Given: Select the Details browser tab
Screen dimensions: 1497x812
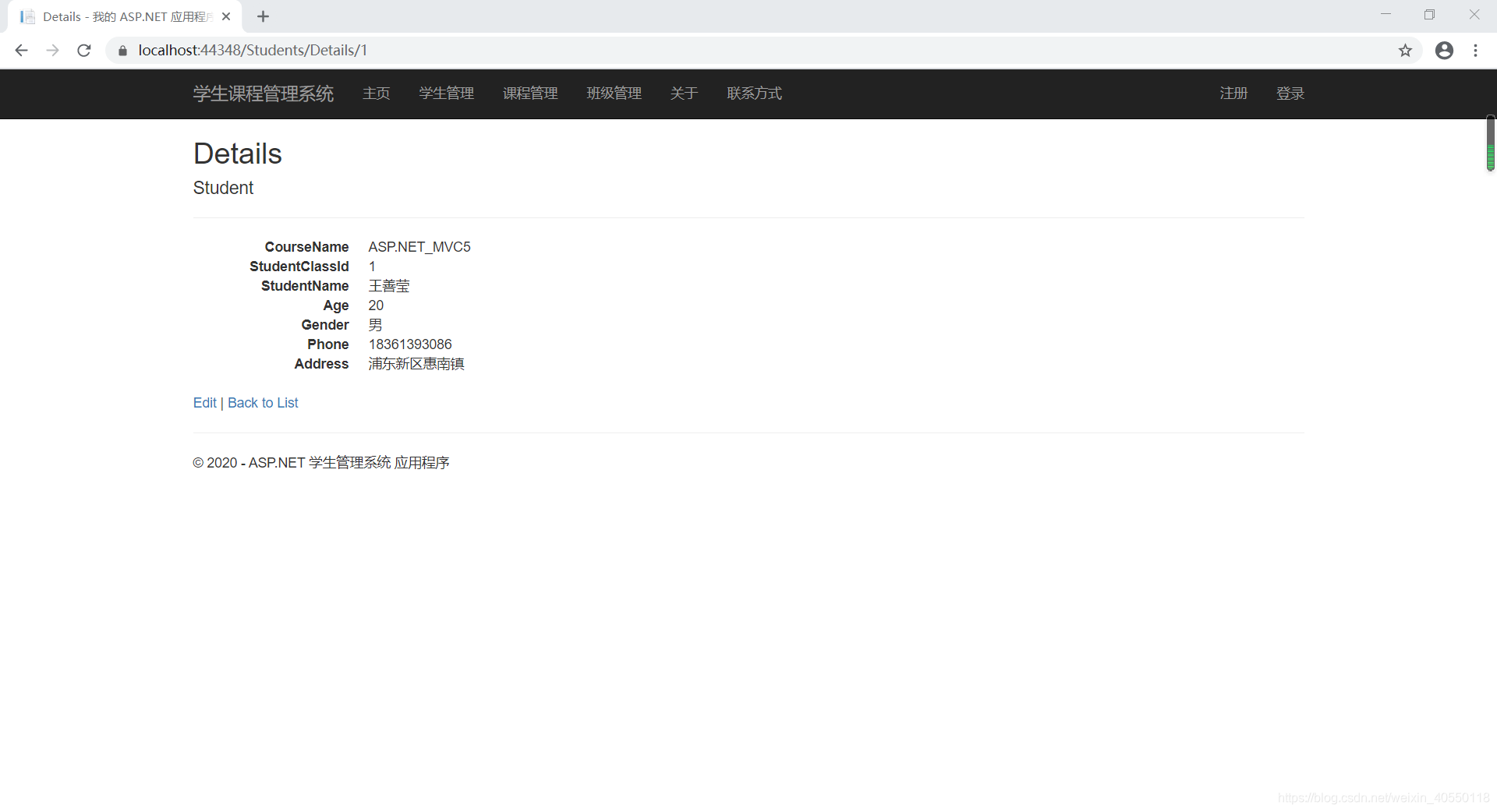Looking at the screenshot, I should [x=125, y=16].
